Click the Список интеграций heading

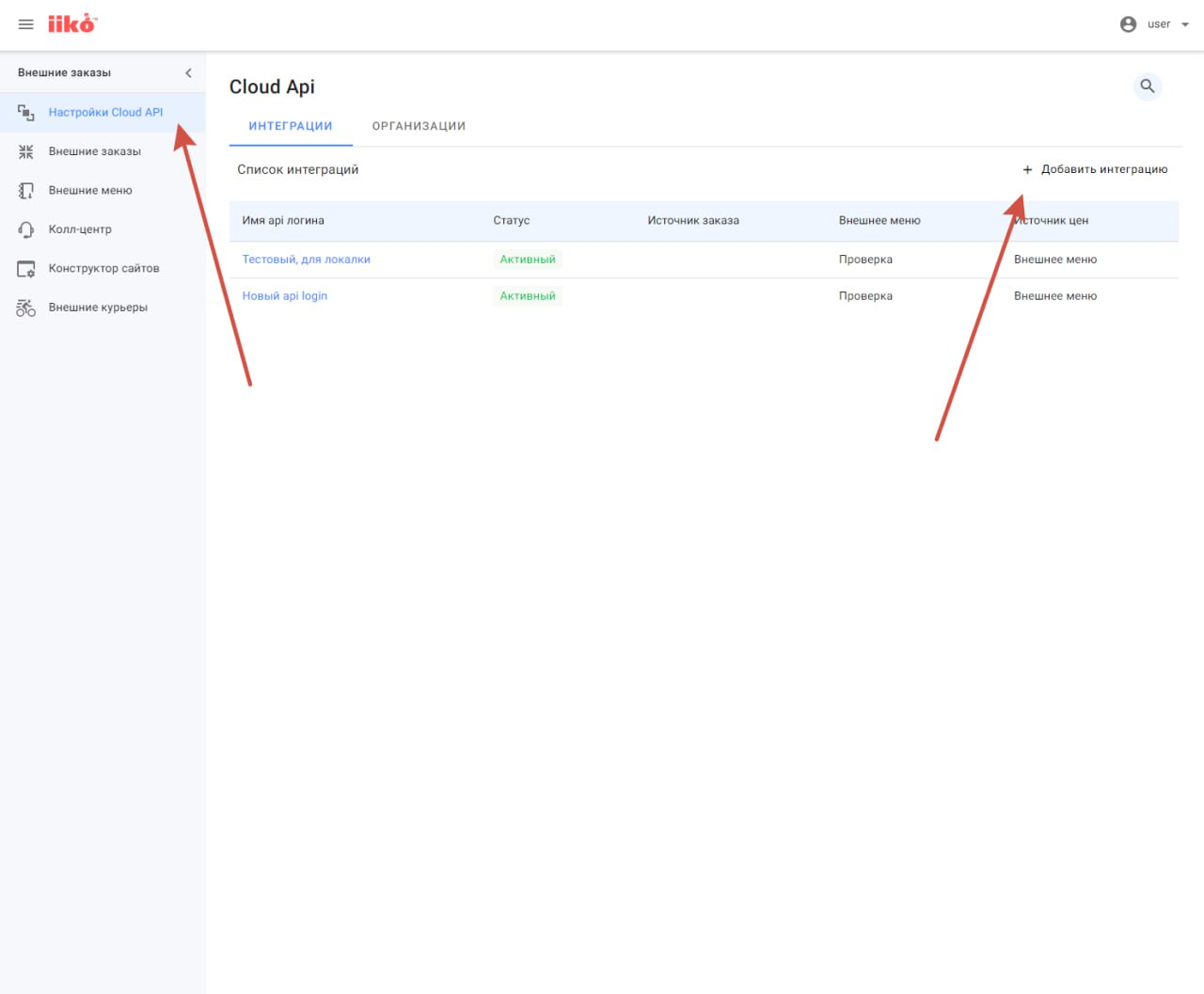click(x=298, y=170)
